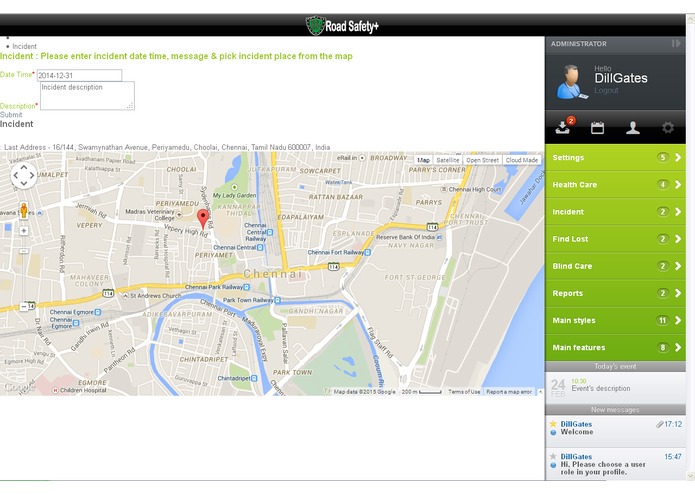This screenshot has height=494, width=695.
Task: Click the My Lady Garden park marker
Action: click(x=234, y=187)
